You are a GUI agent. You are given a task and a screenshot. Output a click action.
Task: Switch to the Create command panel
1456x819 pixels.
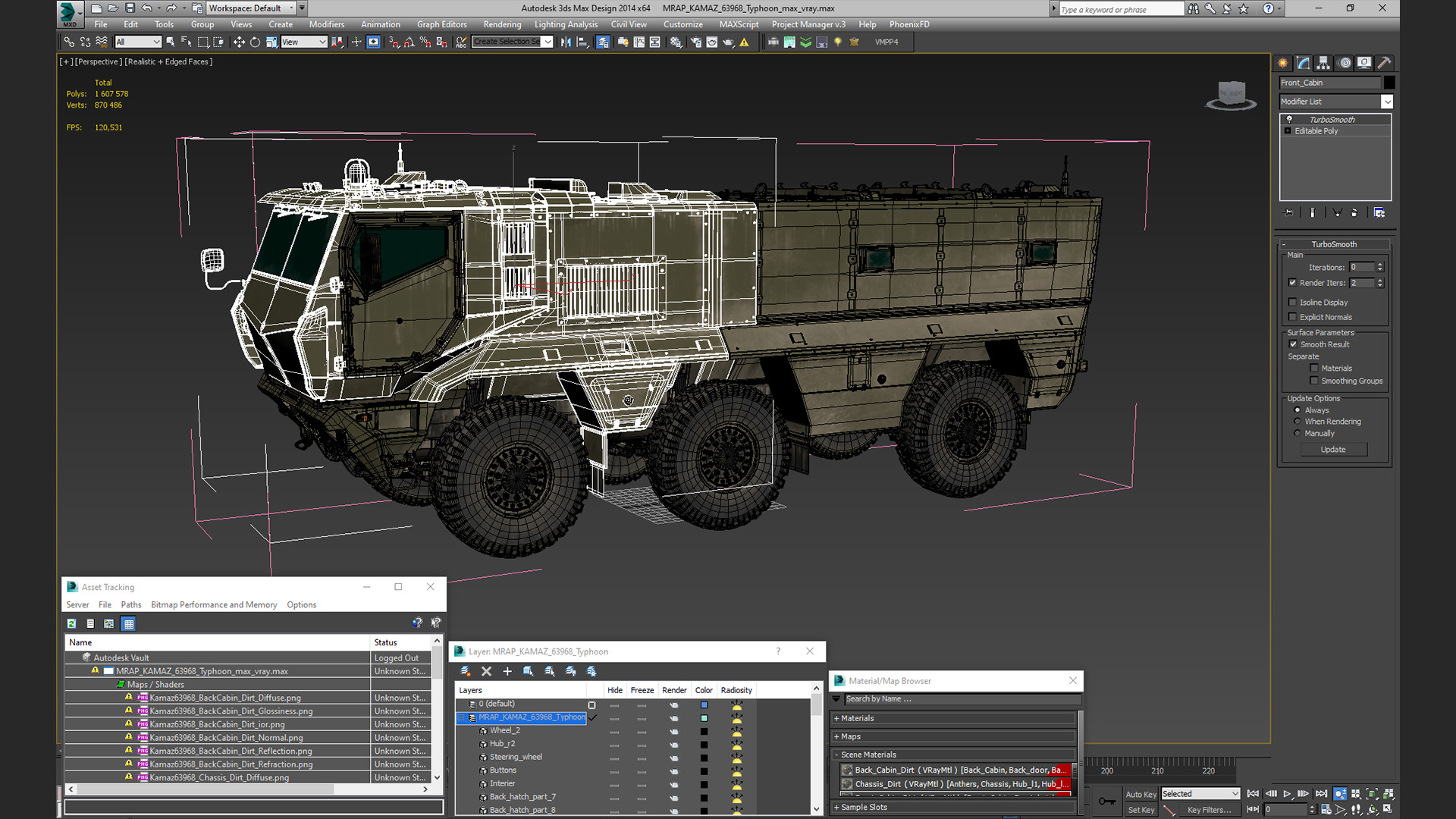tap(1283, 63)
